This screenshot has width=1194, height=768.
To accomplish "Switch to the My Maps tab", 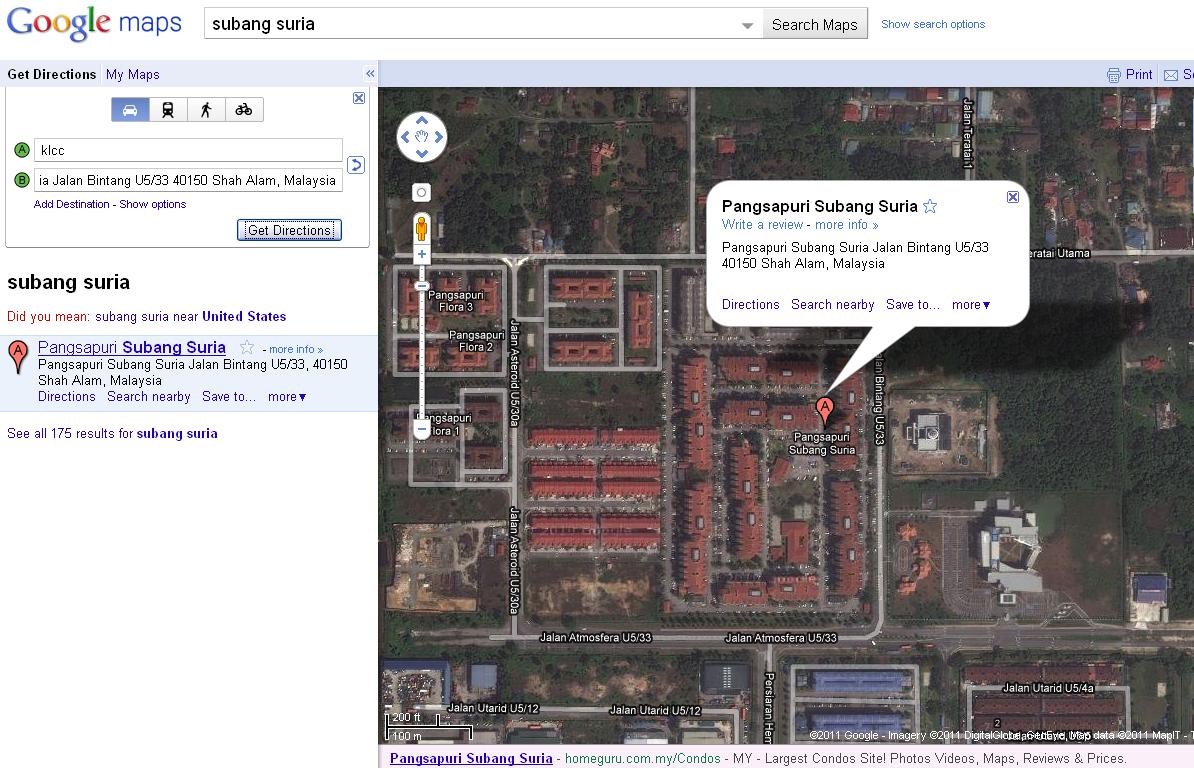I will tap(132, 74).
